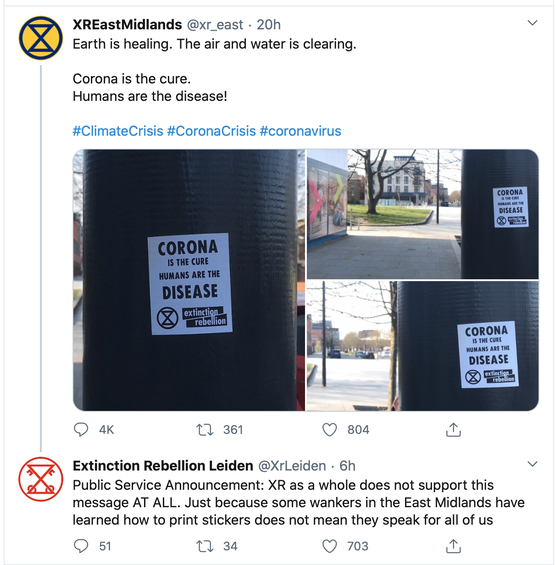
Task: Open the @XrLeiden handle
Action: point(292,466)
